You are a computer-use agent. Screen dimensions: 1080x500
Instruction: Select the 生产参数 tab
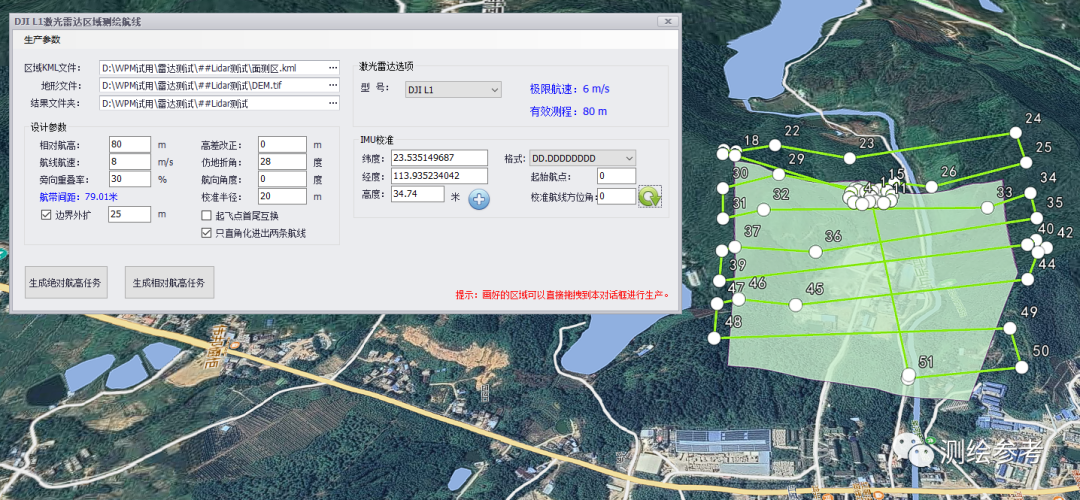point(42,40)
